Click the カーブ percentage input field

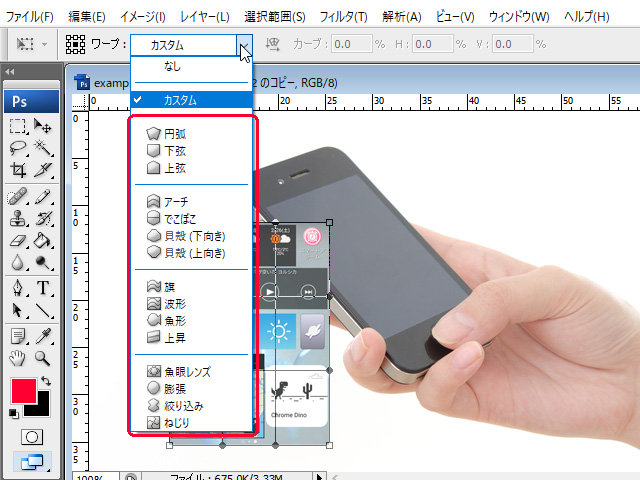click(351, 44)
